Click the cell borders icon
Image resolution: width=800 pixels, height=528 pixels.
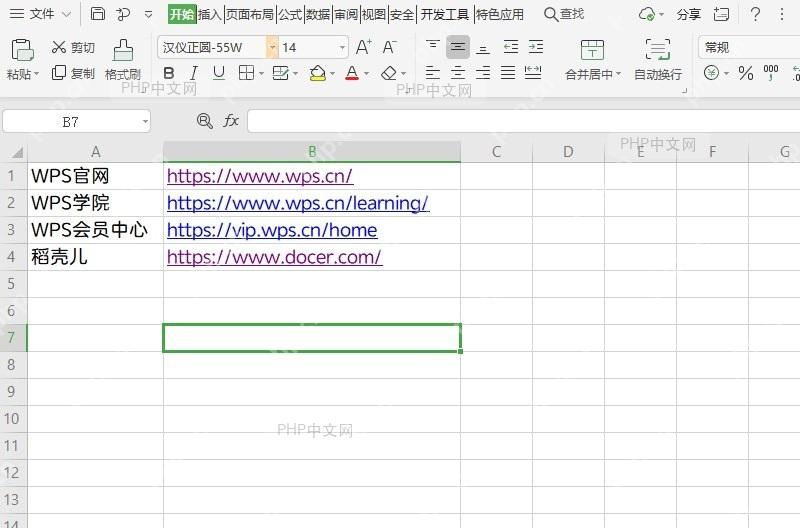pos(246,73)
